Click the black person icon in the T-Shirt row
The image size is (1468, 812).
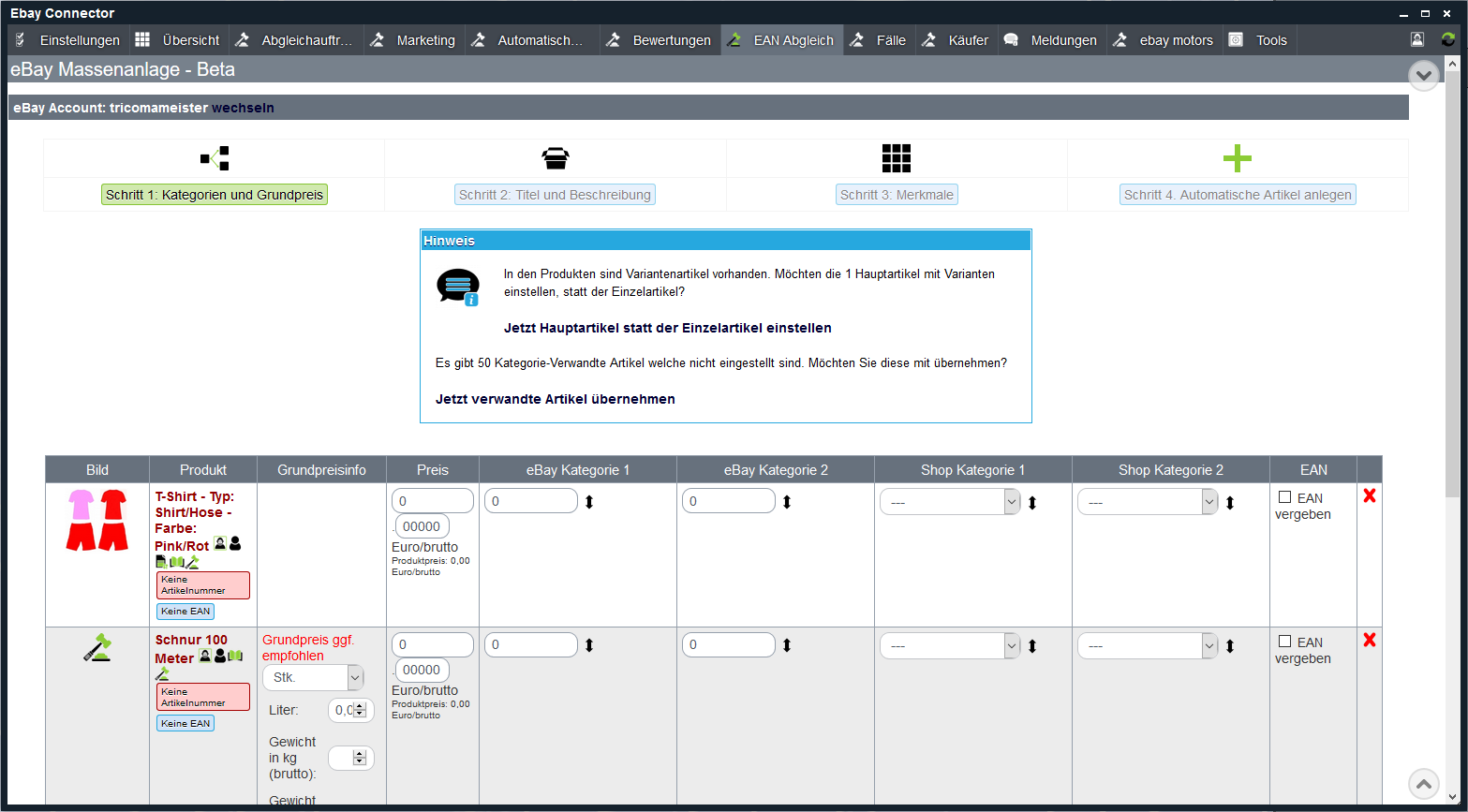click(x=235, y=542)
